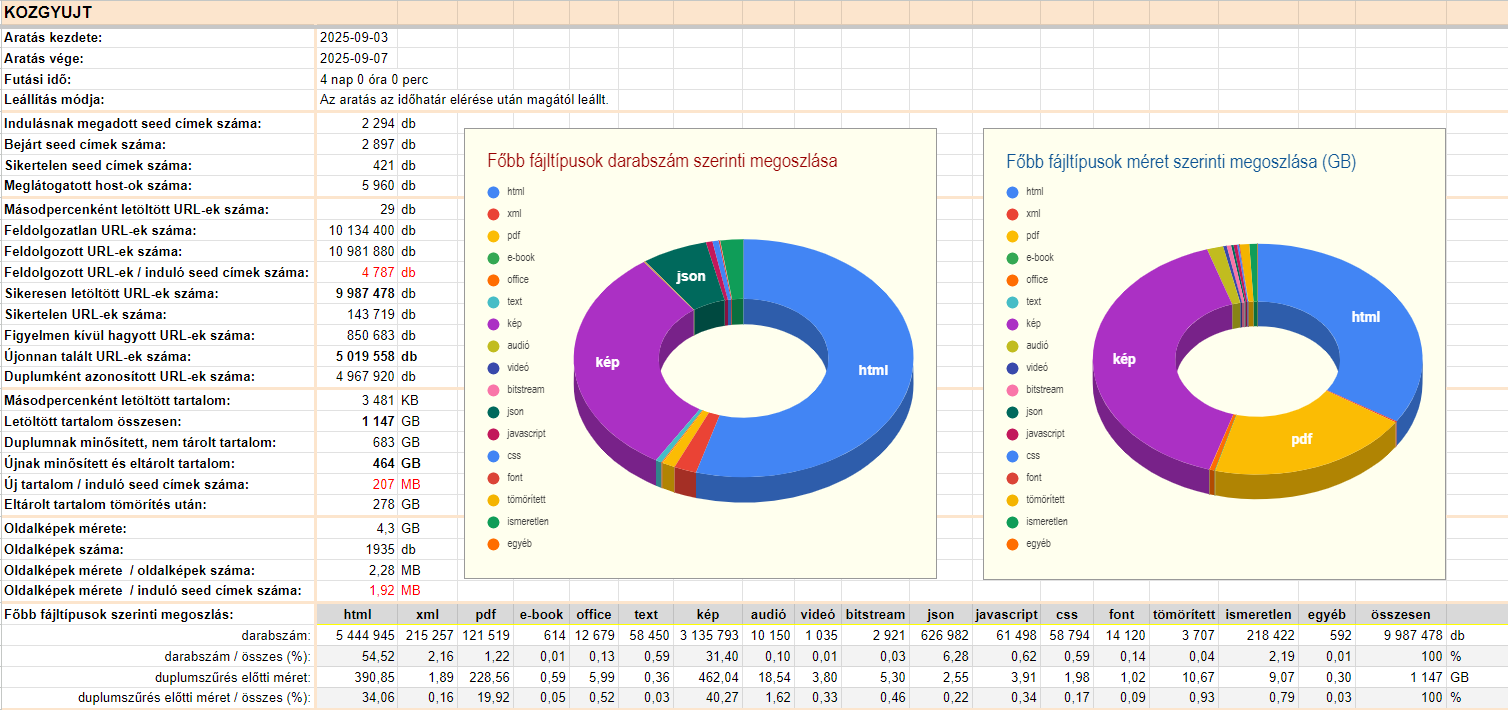Click the chart title 'Főbb fájltípusok darabszám szerinti megoszlása'
1508x710 pixels.
[x=662, y=161]
